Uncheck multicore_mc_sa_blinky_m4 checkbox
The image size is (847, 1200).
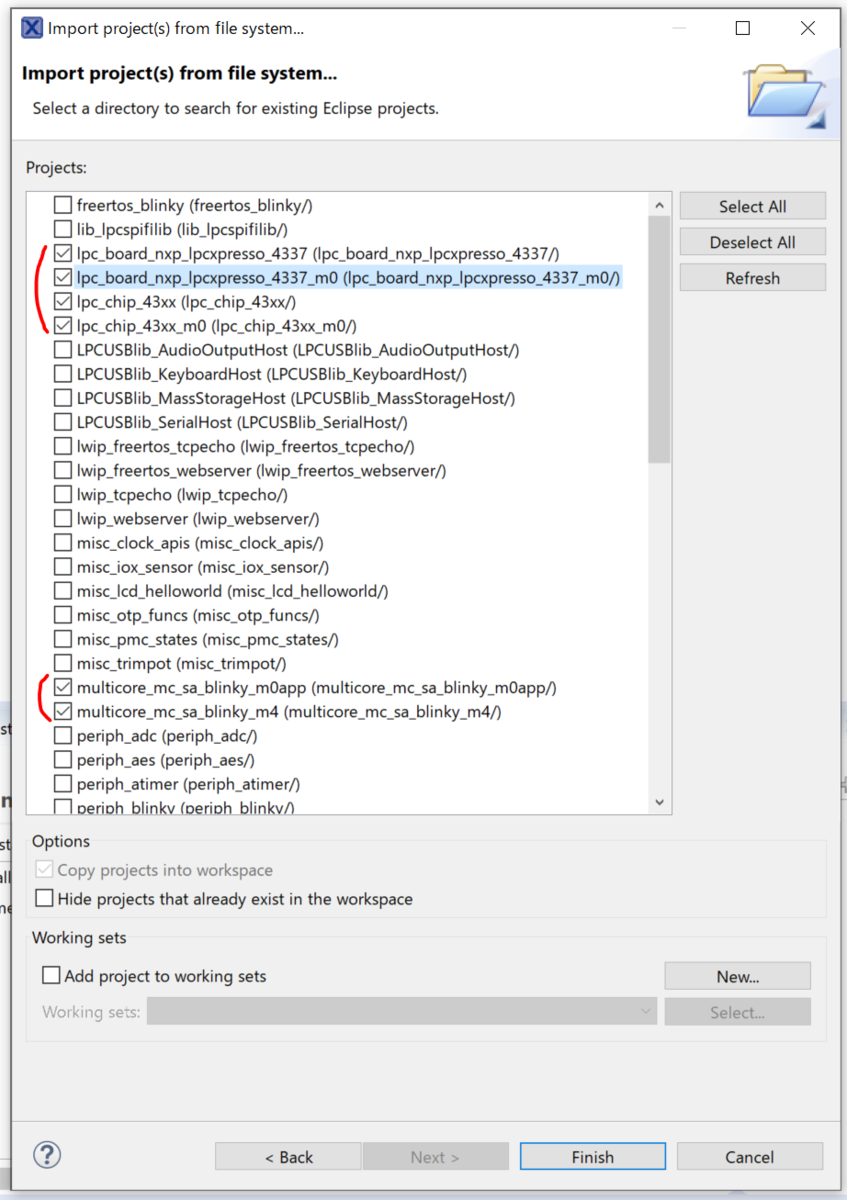[63, 712]
